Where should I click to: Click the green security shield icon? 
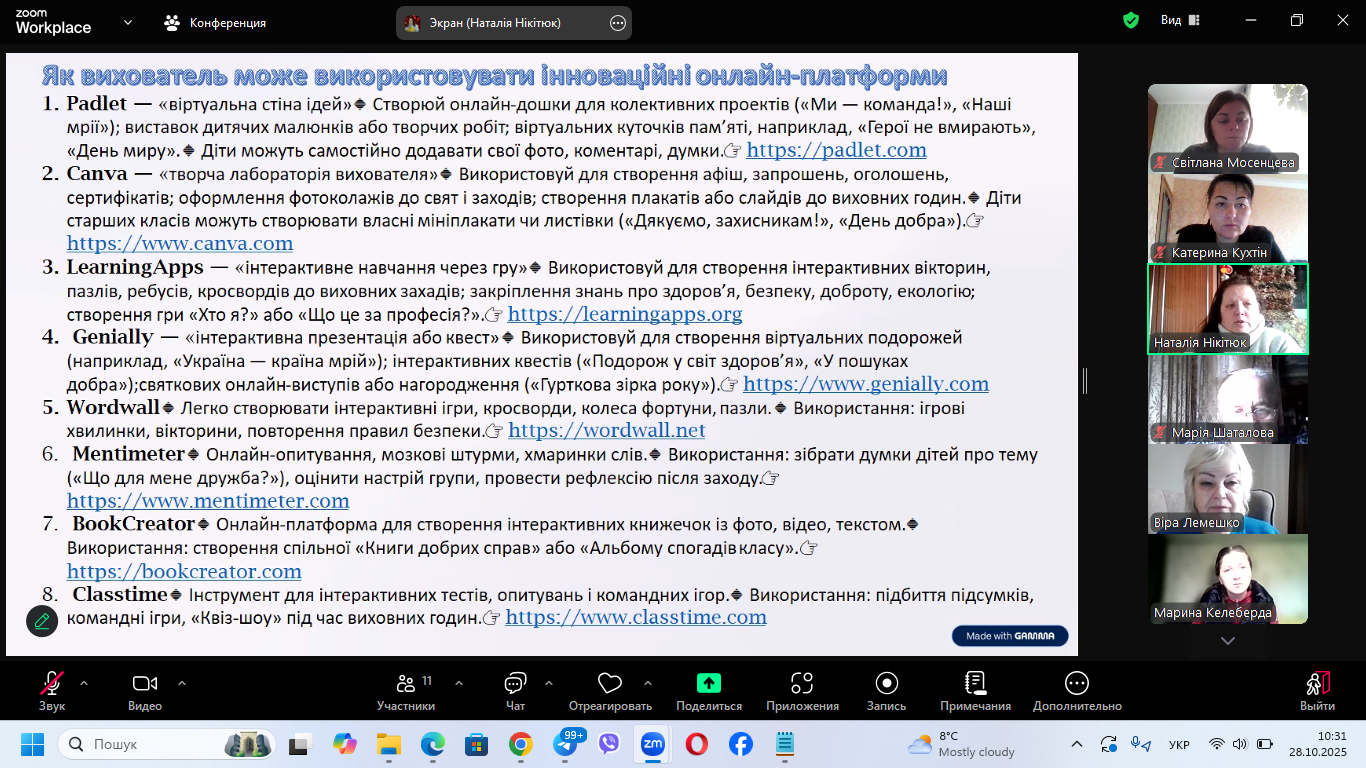1131,21
